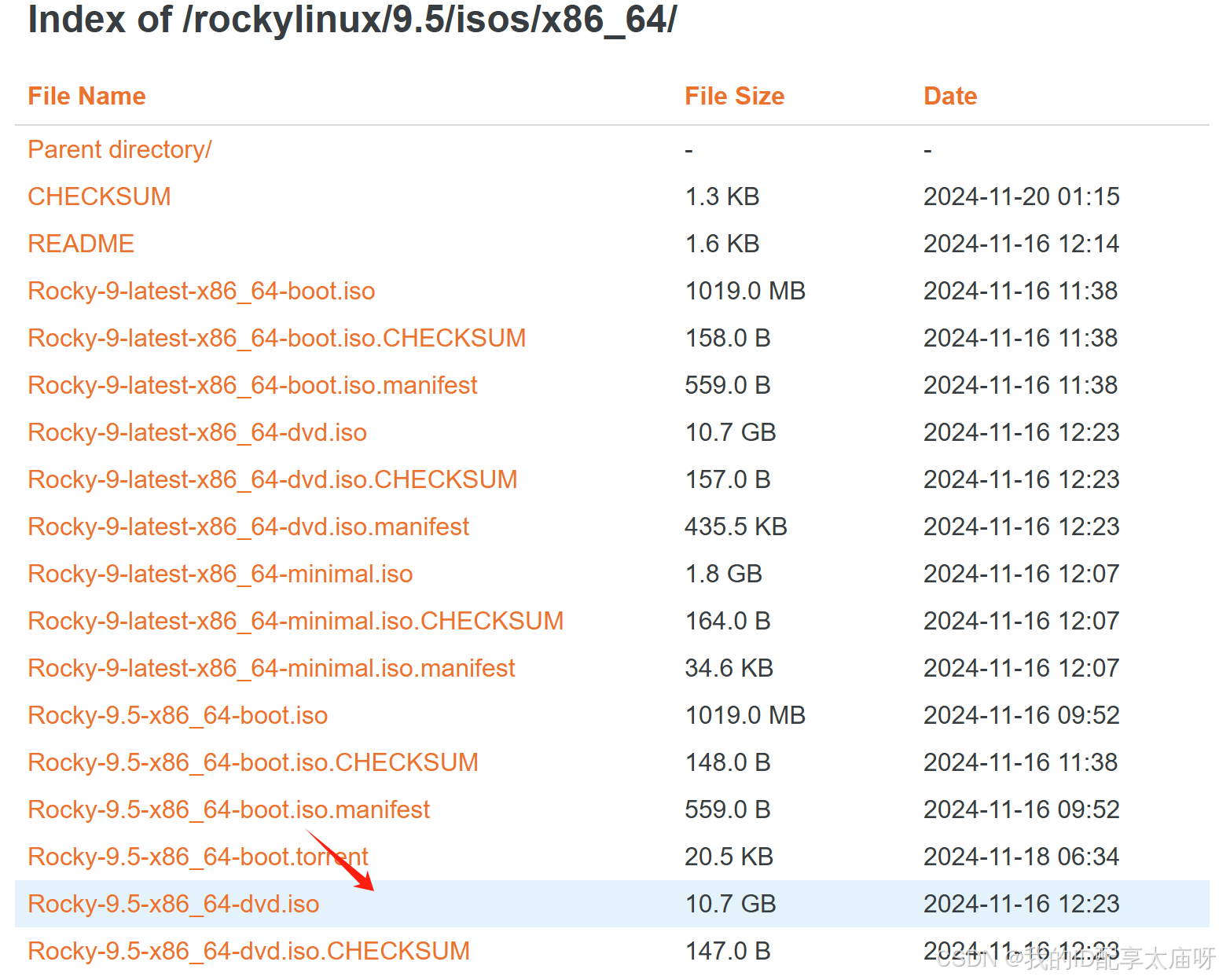Open Rocky-9-latest-x86_64-boot.iso.manifest link
The height and width of the screenshot is (980, 1219).
pyautogui.click(x=252, y=385)
